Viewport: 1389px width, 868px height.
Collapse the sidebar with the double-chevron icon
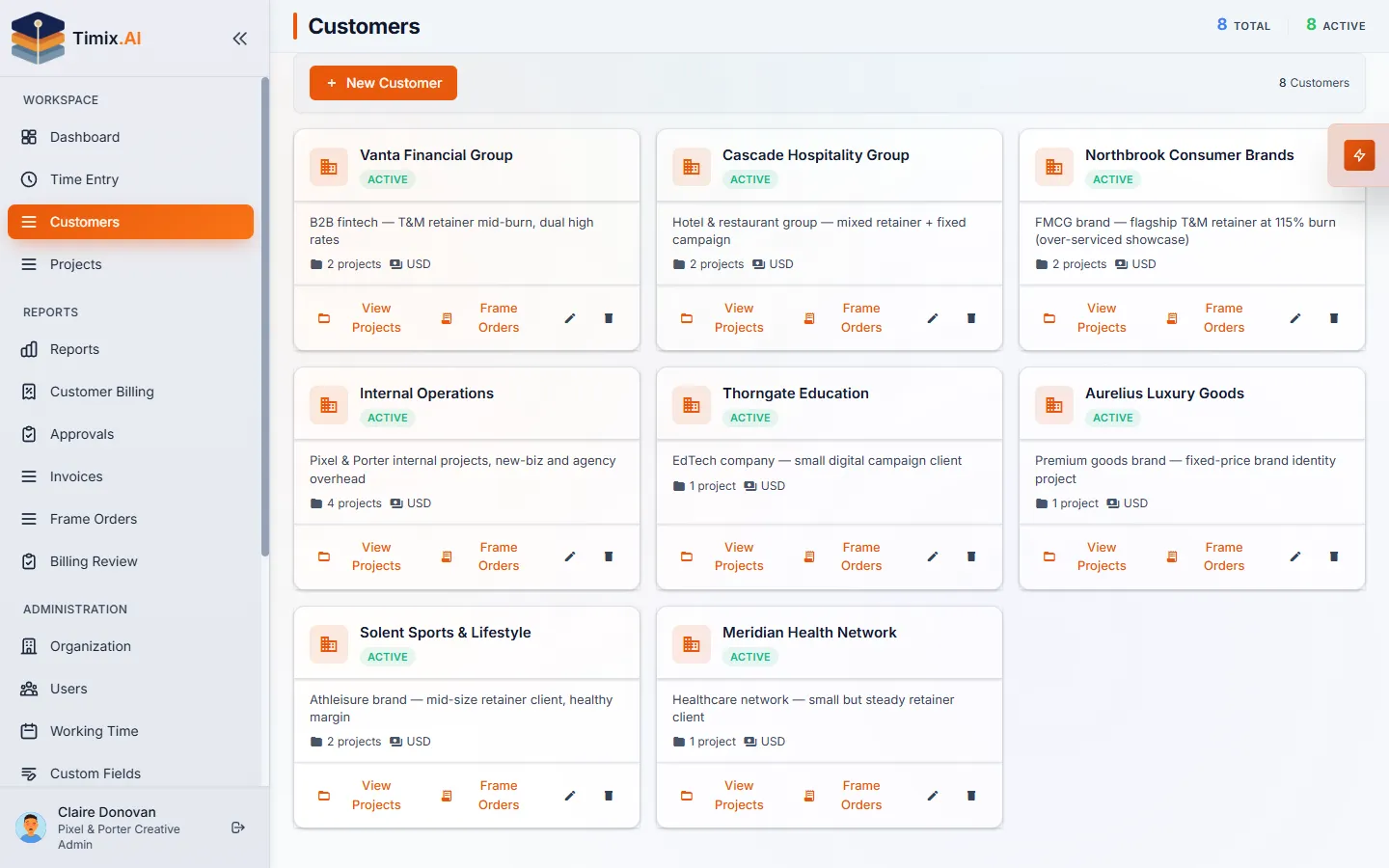239,39
